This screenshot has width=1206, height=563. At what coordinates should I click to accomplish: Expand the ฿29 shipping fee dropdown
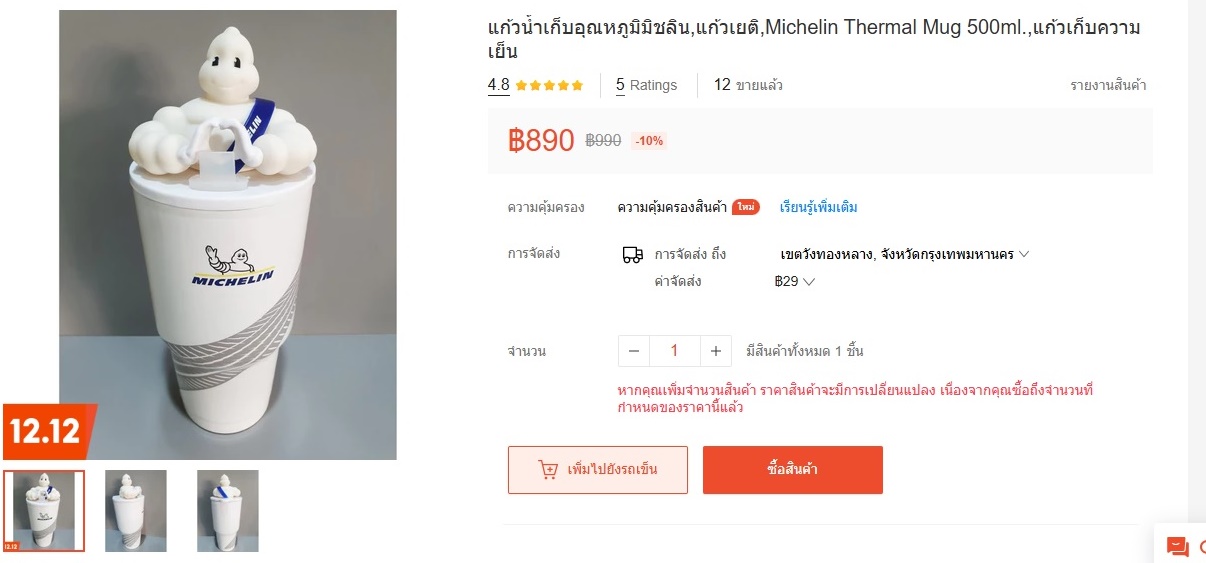click(x=795, y=282)
